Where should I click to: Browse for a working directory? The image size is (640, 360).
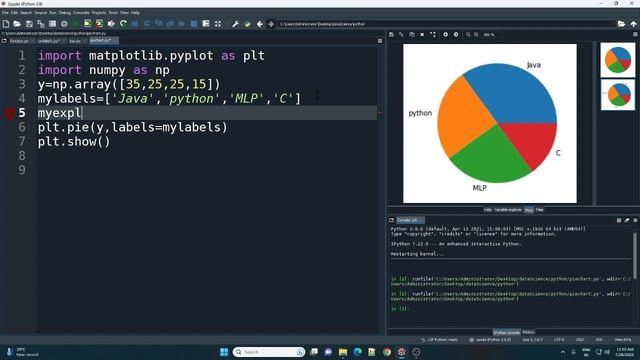pos(621,24)
